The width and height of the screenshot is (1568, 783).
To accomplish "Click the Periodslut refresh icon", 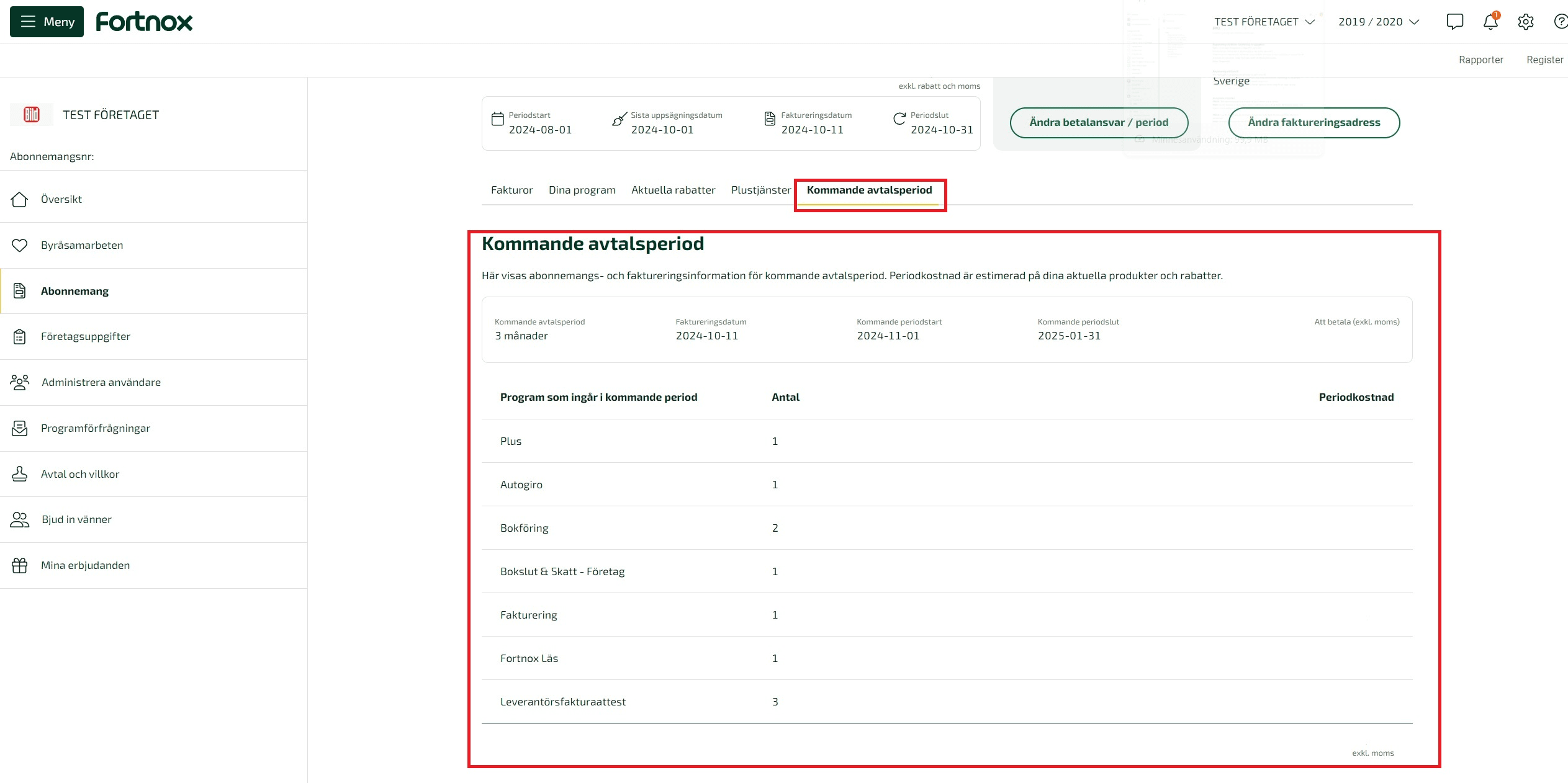I will pos(899,119).
